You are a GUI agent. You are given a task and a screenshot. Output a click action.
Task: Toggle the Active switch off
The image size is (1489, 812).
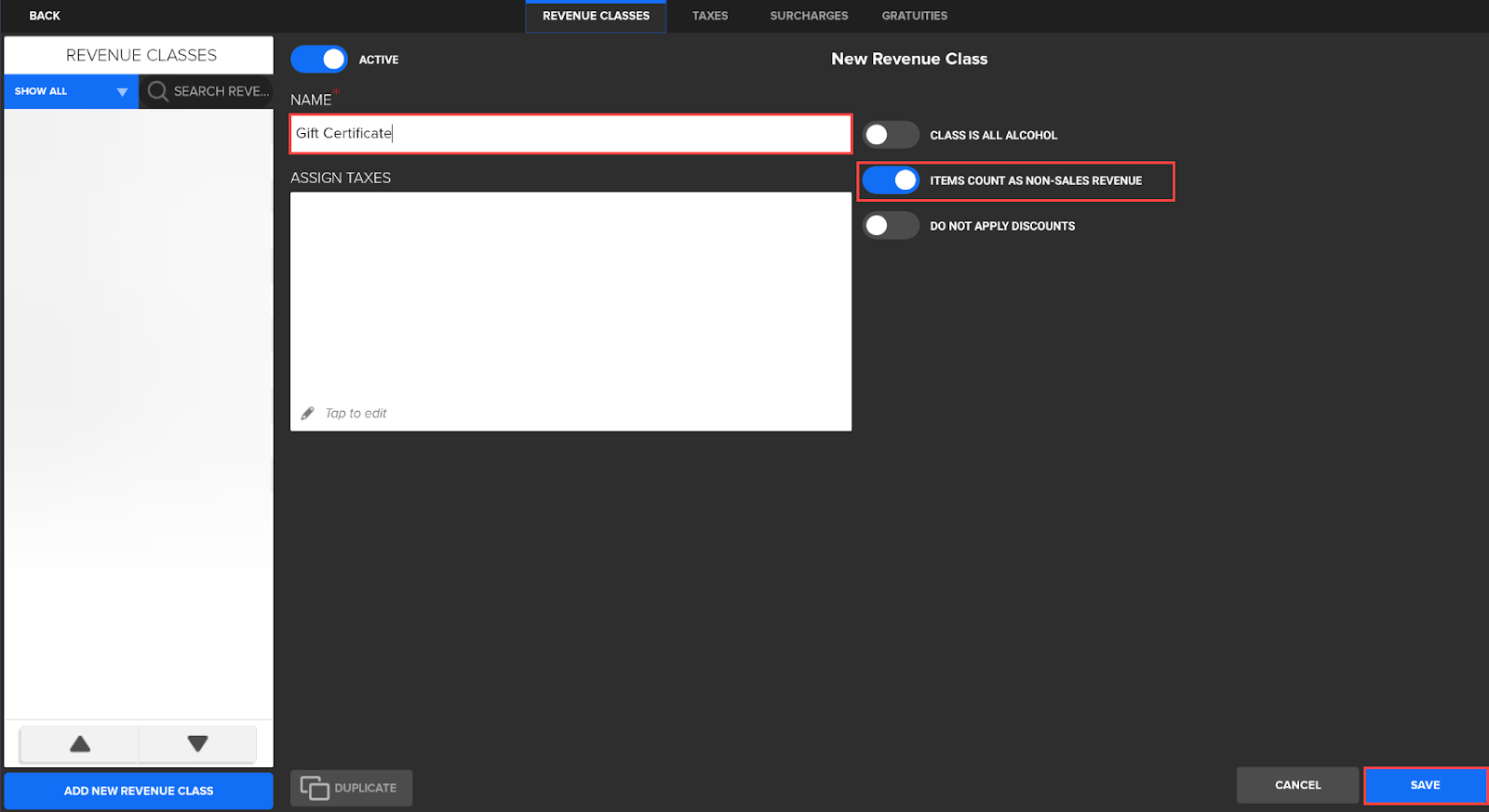(319, 60)
